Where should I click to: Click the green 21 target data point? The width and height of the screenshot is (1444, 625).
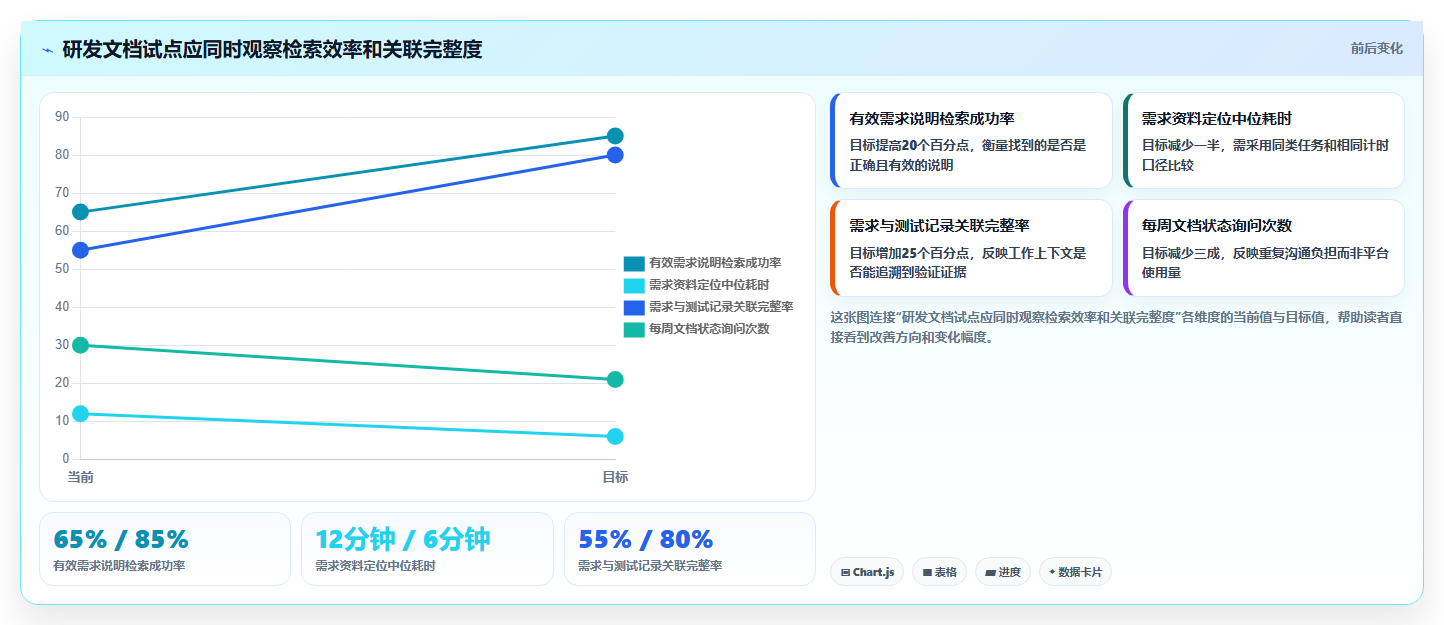coord(615,379)
